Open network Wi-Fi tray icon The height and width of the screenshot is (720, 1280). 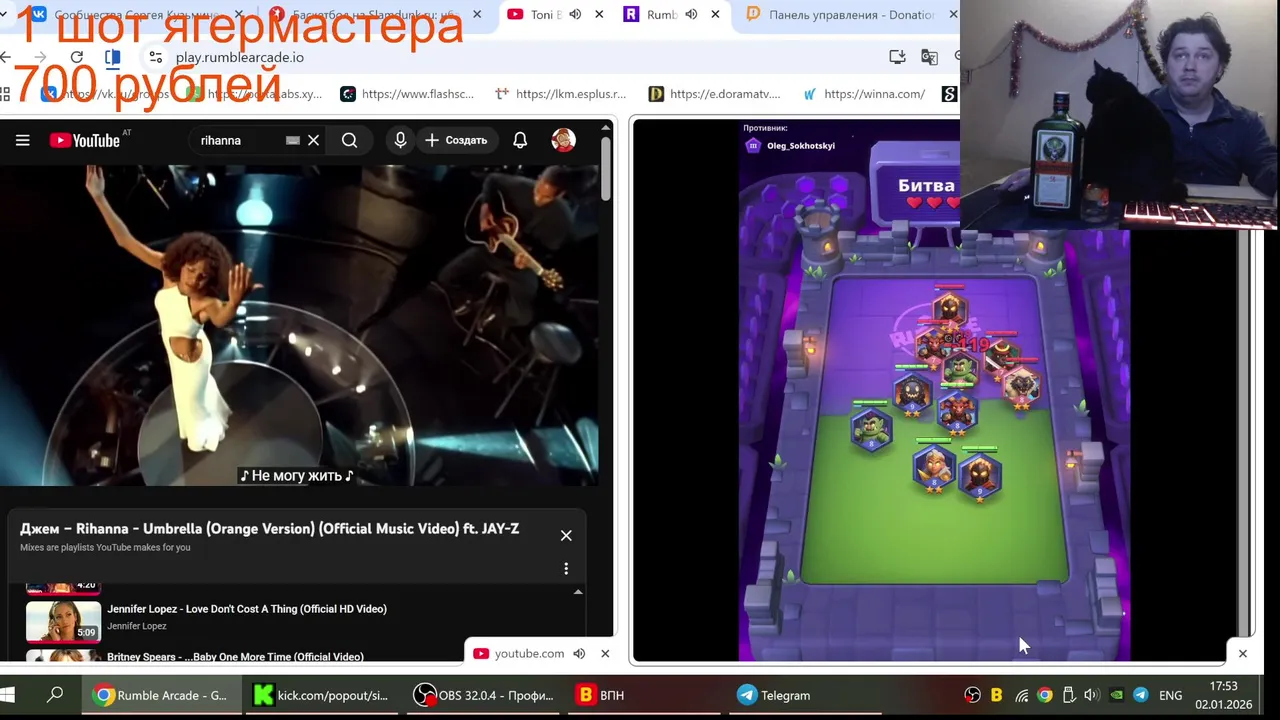[1021, 695]
